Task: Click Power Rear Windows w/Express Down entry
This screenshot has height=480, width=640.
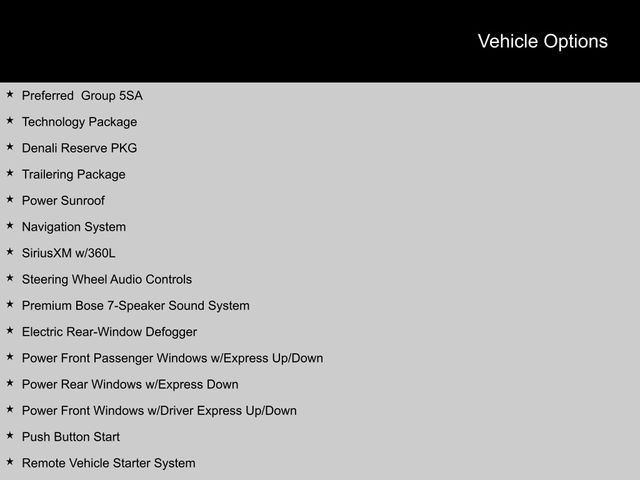Action: coord(130,384)
